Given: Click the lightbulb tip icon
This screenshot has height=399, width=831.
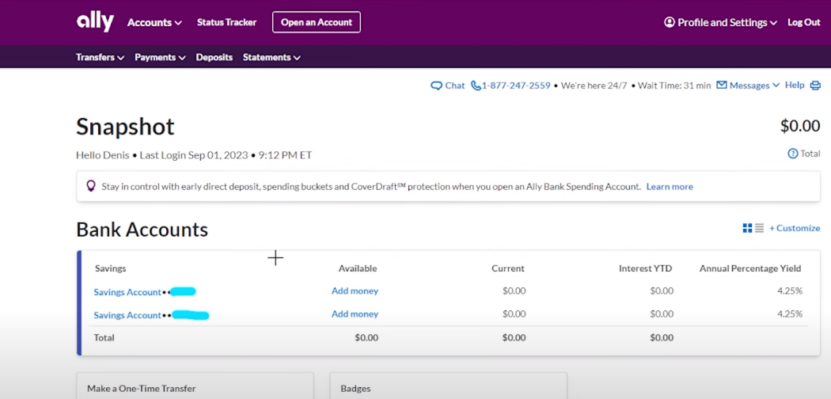Looking at the screenshot, I should [91, 186].
